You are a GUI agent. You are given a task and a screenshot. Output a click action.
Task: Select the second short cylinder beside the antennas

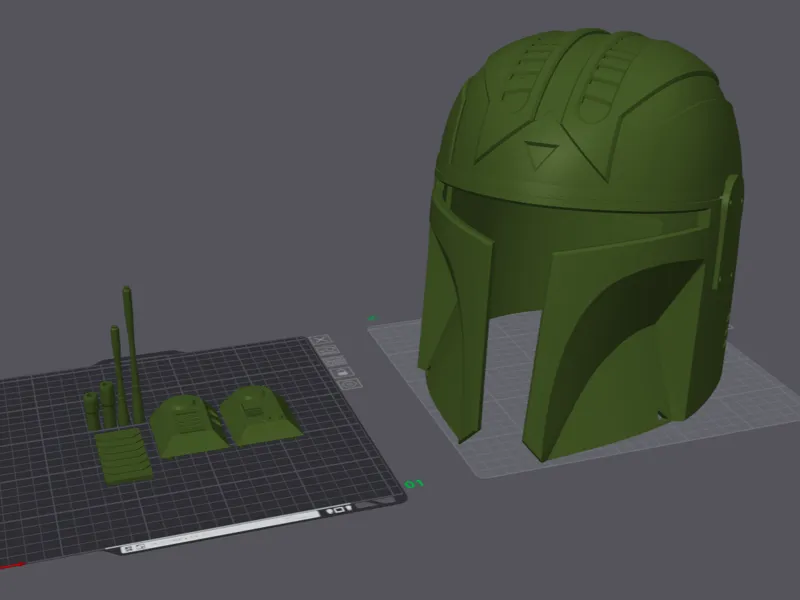(108, 405)
